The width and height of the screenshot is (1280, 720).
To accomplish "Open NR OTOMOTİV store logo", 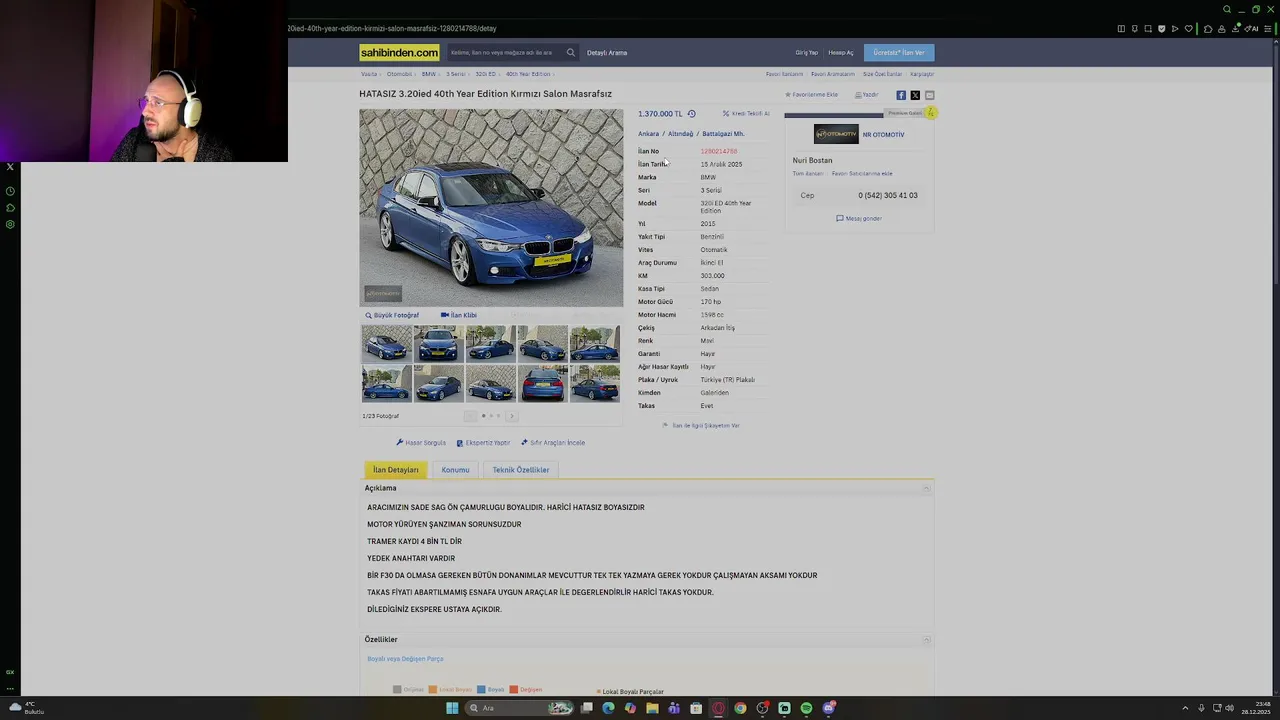I will (836, 134).
